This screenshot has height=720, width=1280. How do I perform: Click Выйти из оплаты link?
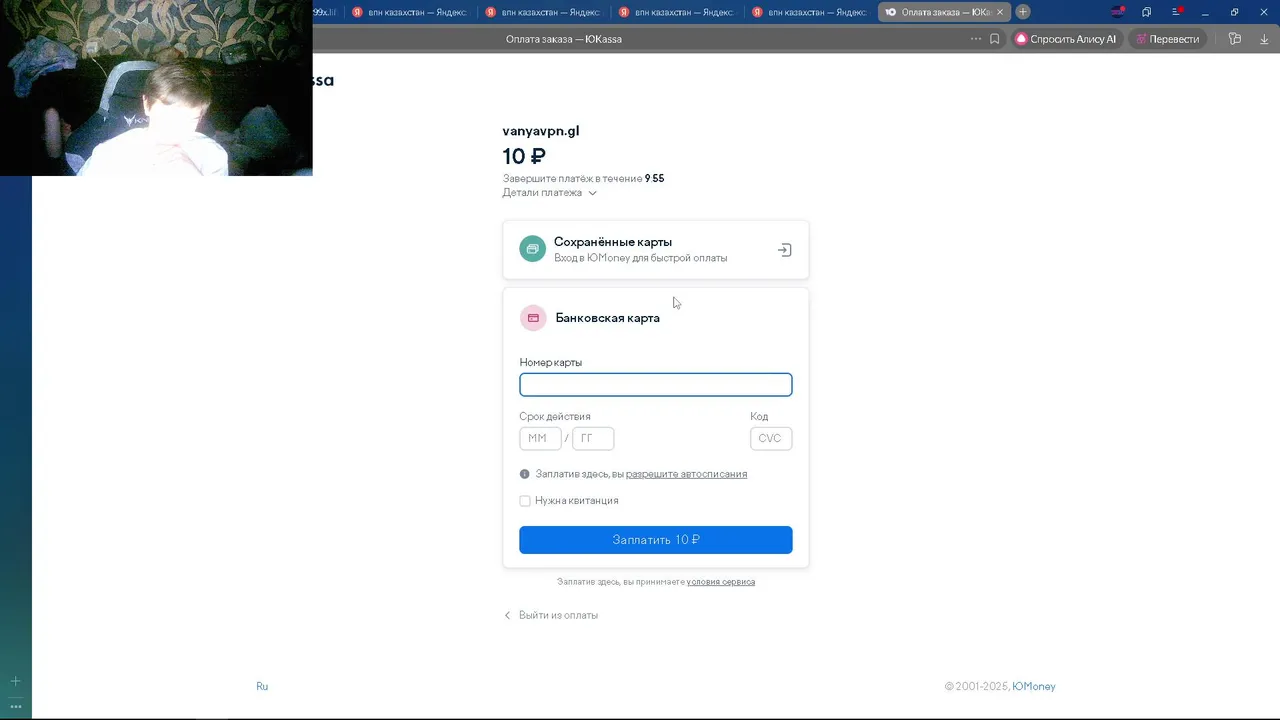[558, 616]
